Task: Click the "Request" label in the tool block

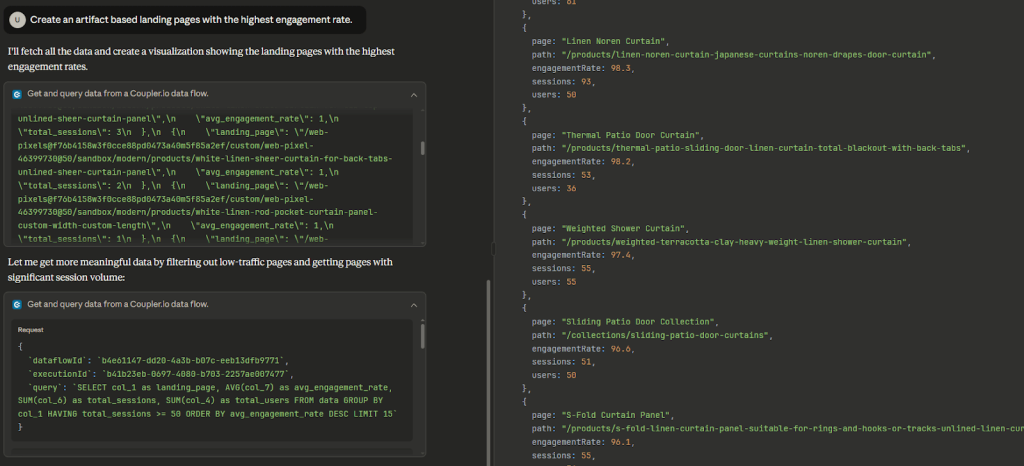Action: (31, 330)
